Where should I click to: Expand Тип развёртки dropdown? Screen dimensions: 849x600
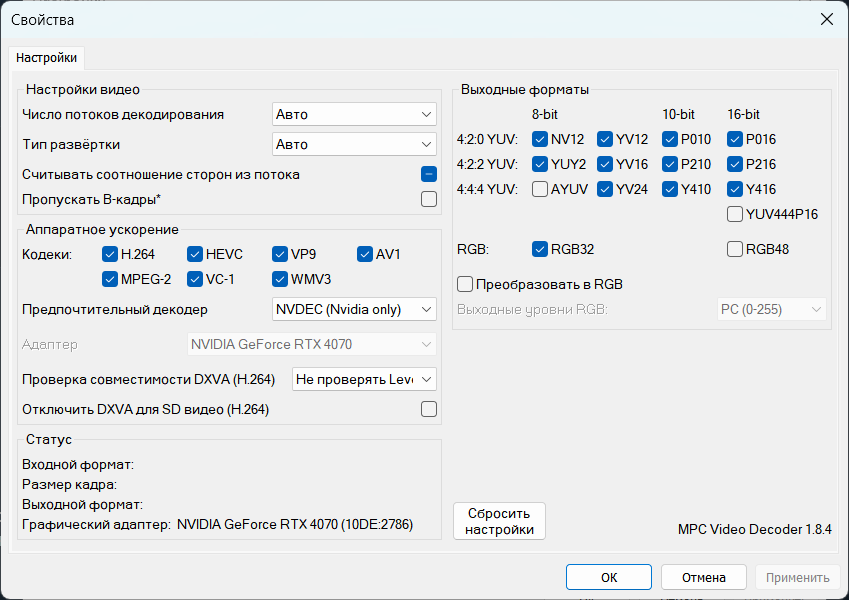tap(354, 144)
